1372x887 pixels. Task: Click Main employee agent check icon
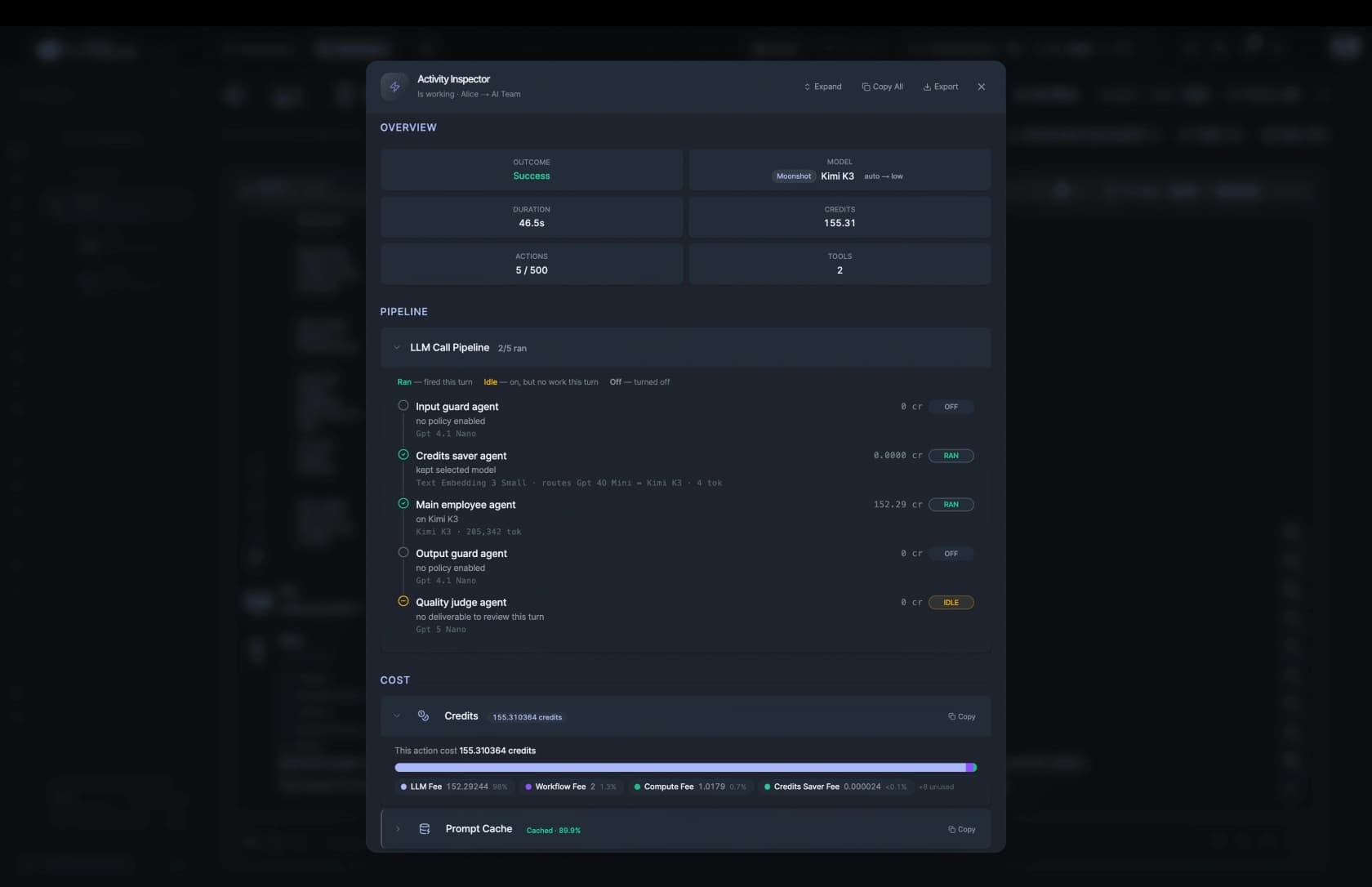point(403,503)
